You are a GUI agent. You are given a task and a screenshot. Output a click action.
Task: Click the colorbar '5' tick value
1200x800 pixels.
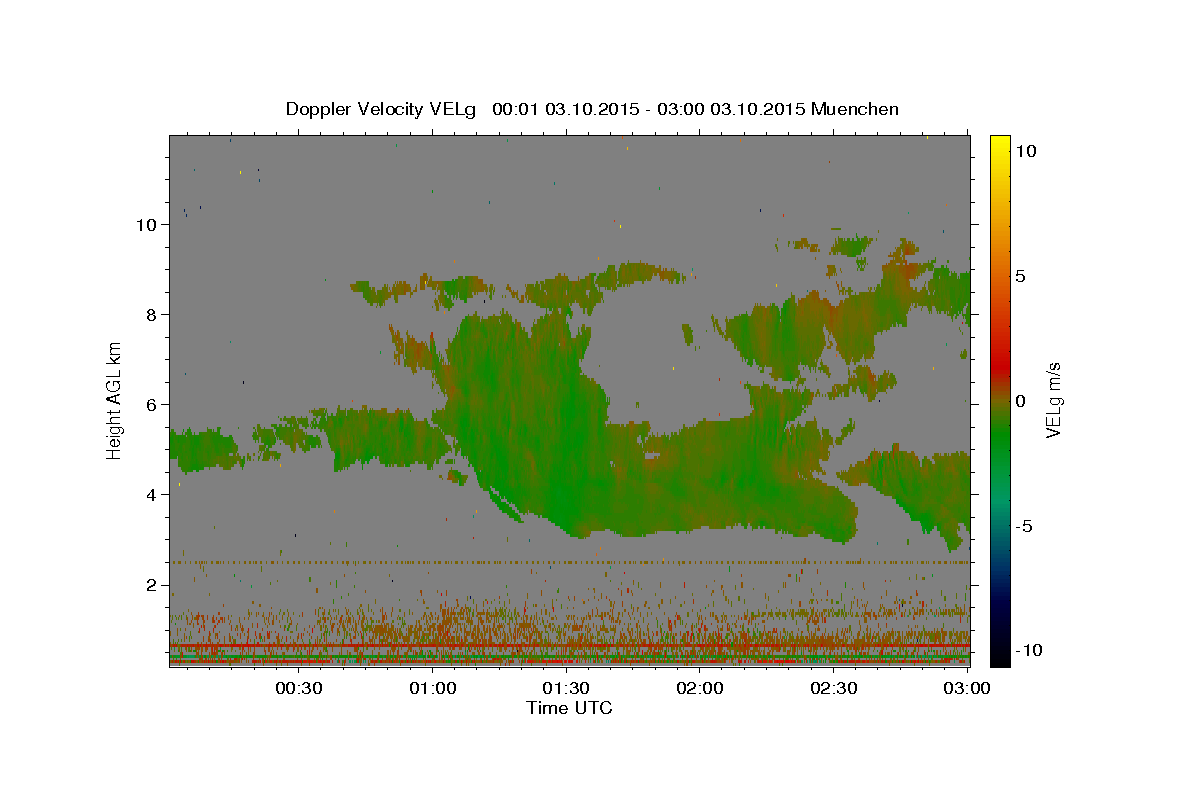tap(1022, 276)
